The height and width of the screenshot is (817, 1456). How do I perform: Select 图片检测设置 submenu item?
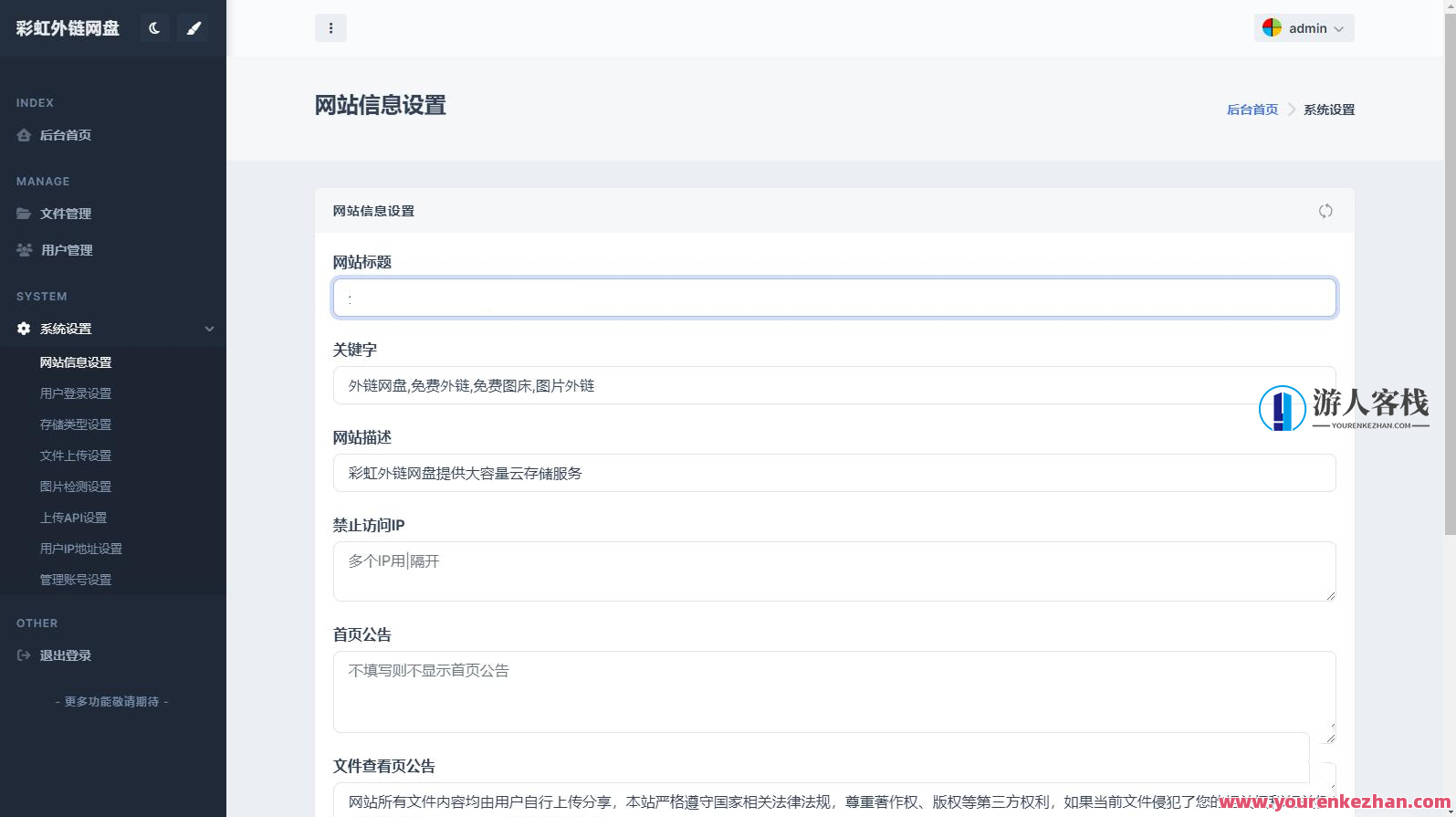76,487
